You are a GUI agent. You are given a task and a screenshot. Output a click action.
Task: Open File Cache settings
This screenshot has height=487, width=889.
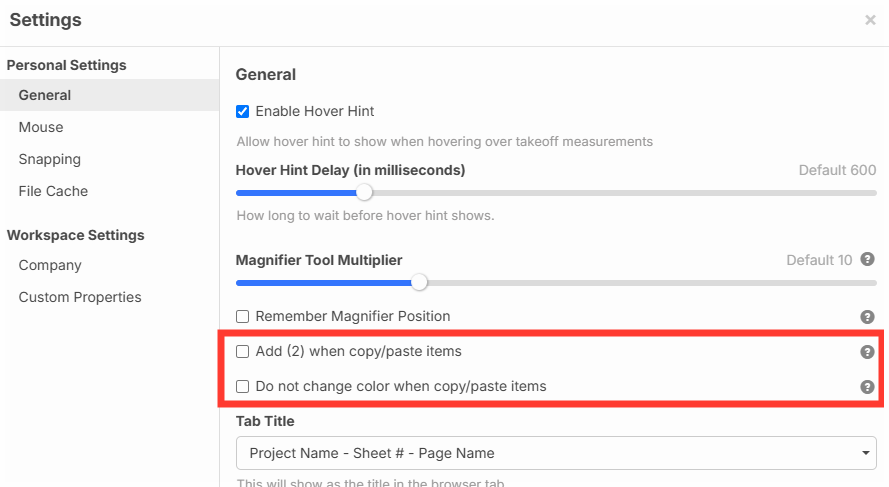pyautogui.click(x=53, y=191)
